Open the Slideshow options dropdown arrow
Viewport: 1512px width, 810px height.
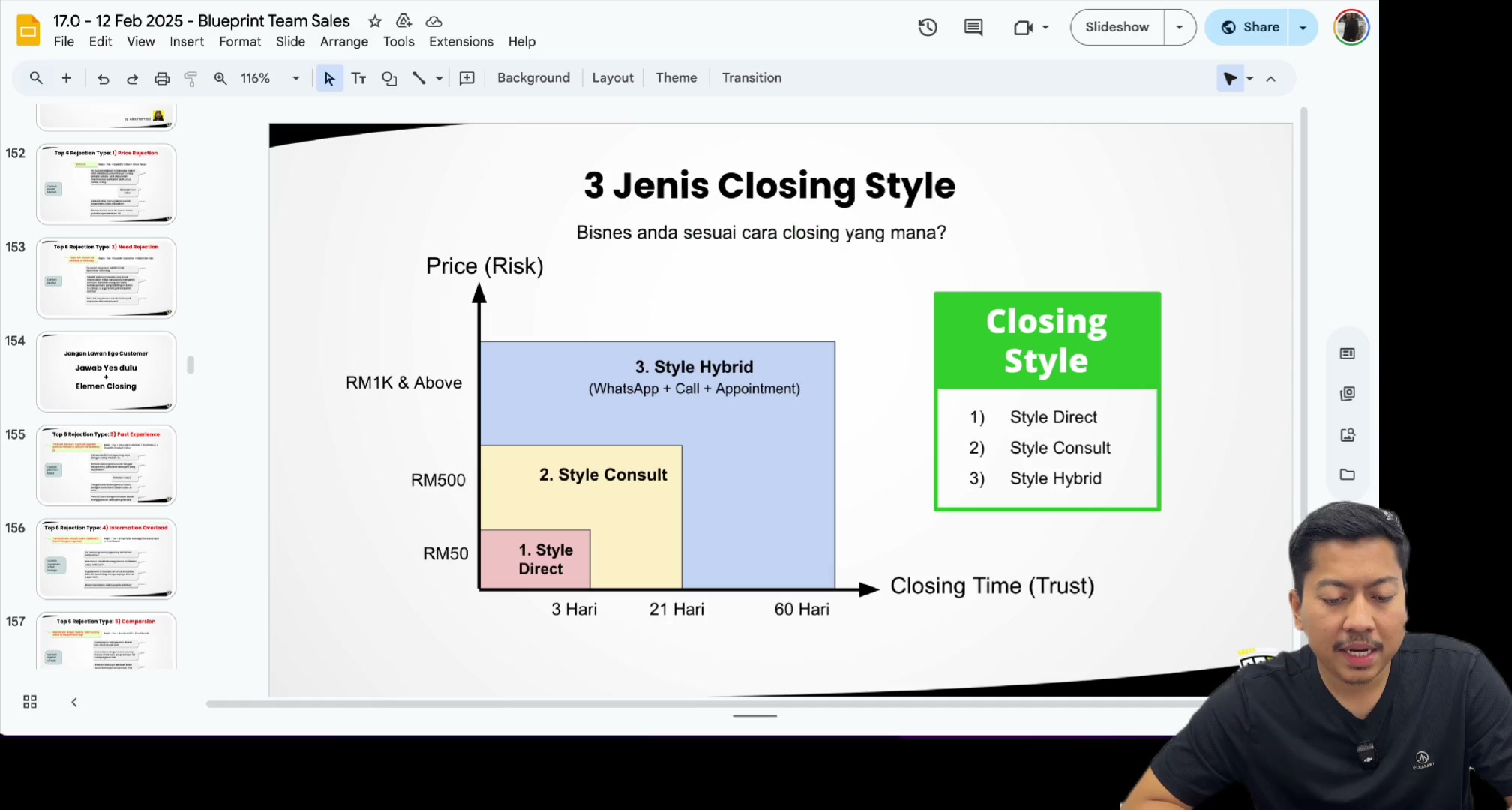pyautogui.click(x=1180, y=28)
